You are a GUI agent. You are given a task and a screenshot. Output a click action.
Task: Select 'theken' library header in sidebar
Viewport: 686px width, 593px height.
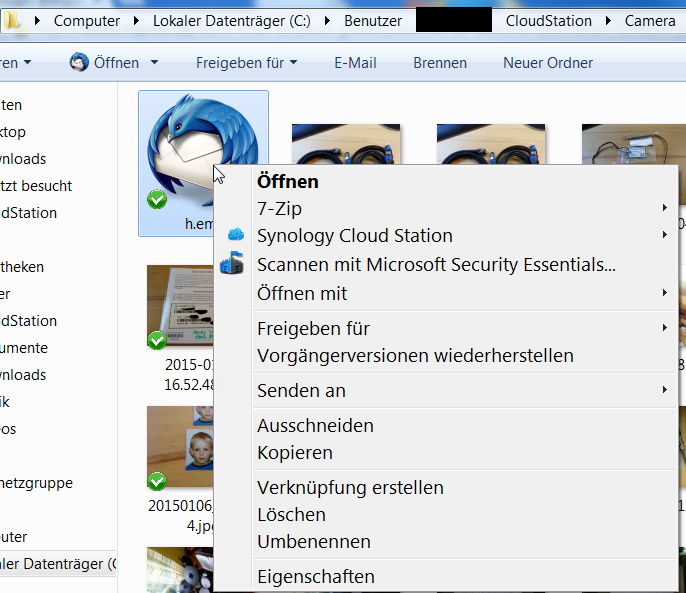[22, 267]
